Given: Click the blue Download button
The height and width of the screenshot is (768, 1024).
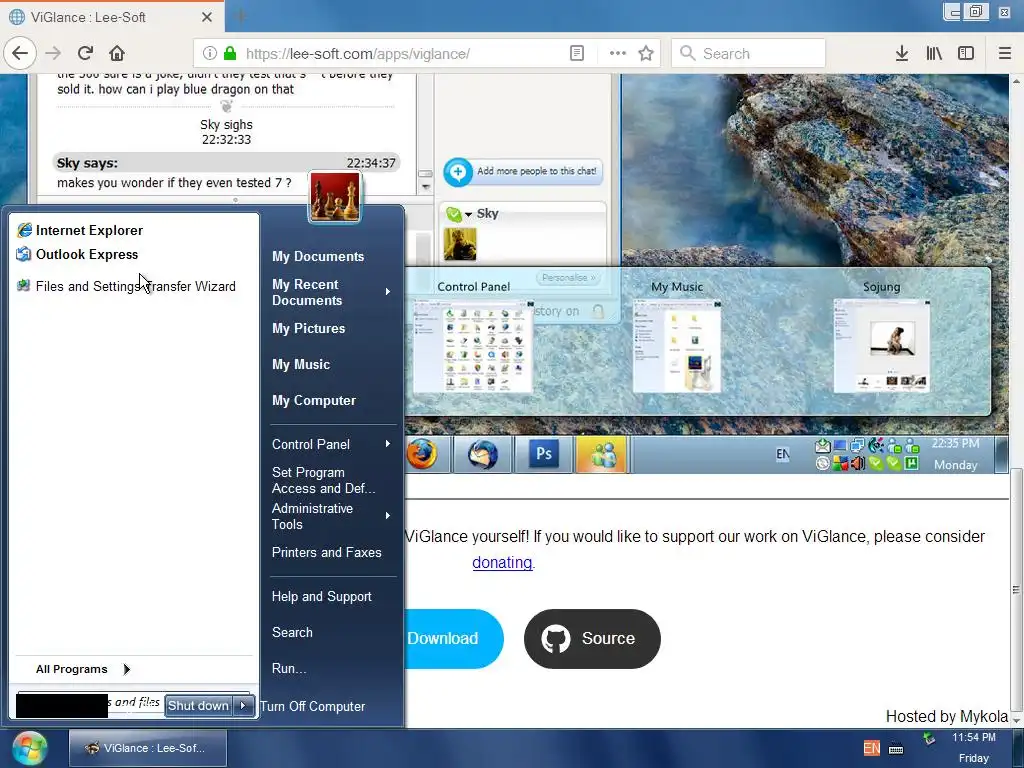Looking at the screenshot, I should [x=453, y=638].
